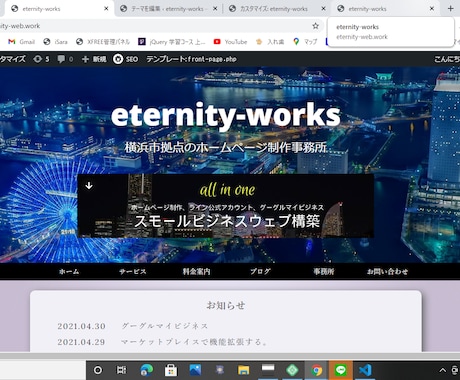460x380 pixels.
Task: Open the マップ bookmark
Action: [305, 42]
